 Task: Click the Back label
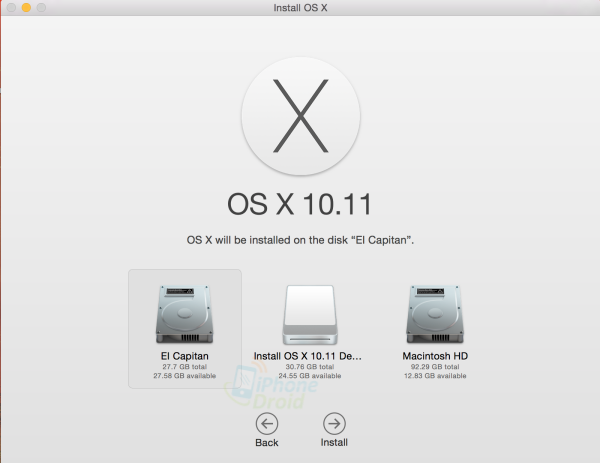(x=267, y=443)
